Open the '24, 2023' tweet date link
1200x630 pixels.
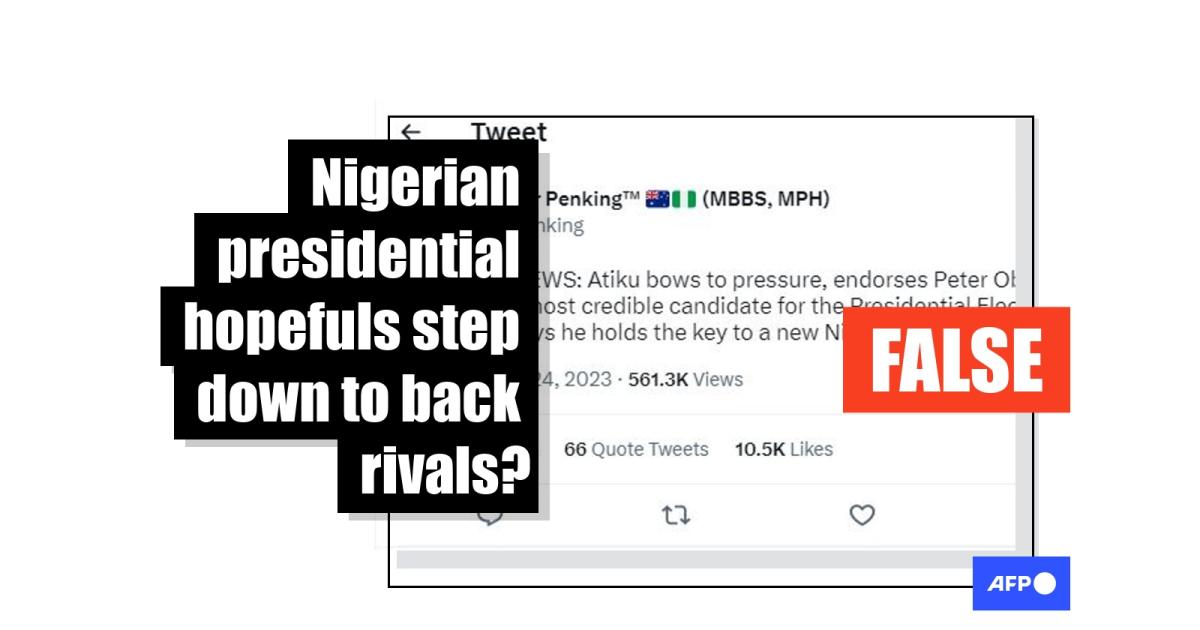pos(575,379)
